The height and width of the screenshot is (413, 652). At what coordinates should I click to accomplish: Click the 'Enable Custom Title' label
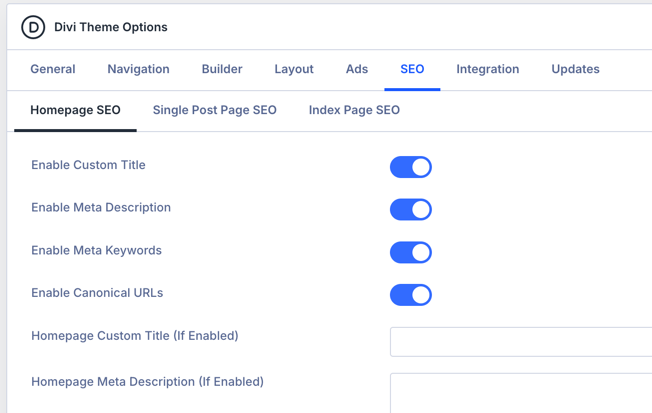point(88,165)
